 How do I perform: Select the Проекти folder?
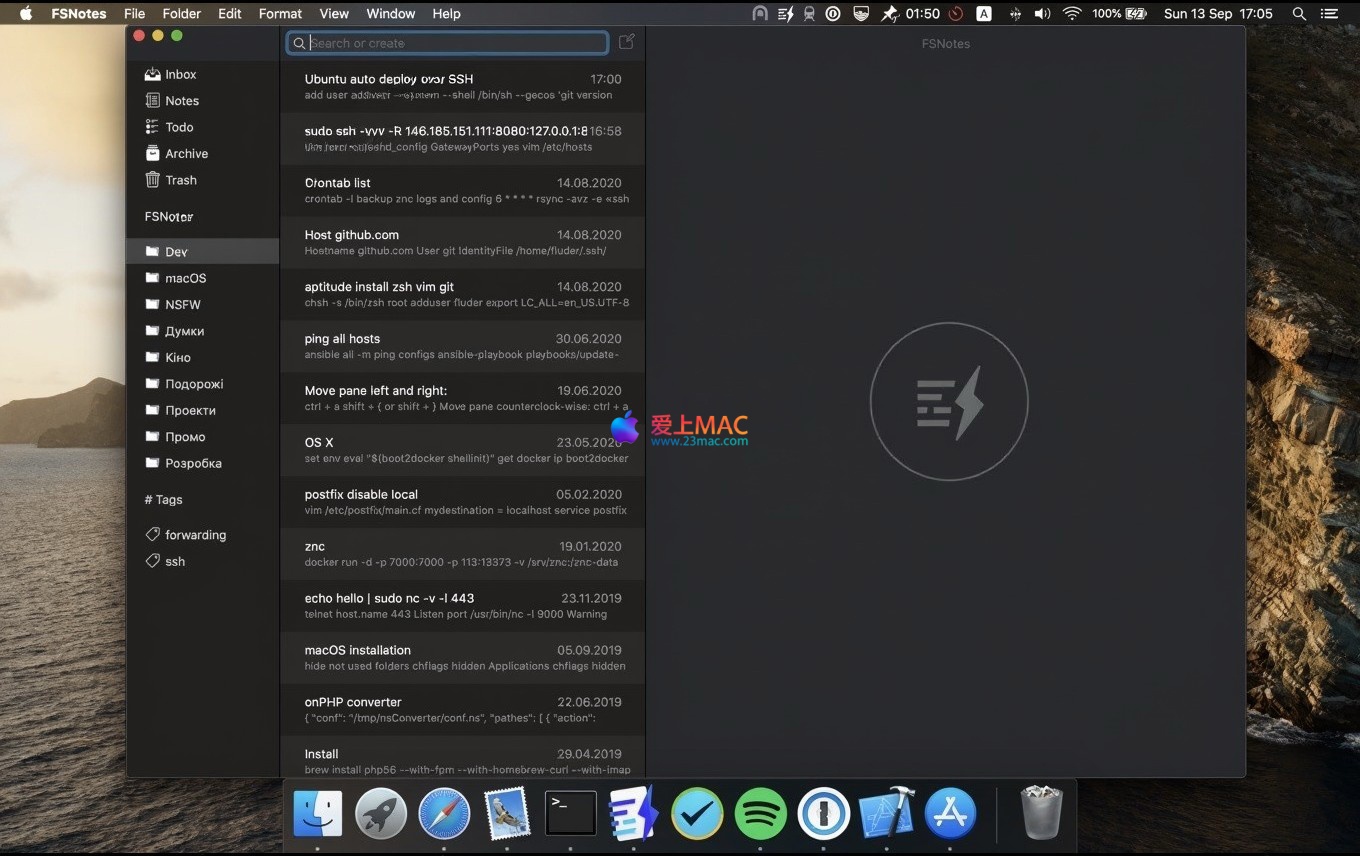(190, 410)
